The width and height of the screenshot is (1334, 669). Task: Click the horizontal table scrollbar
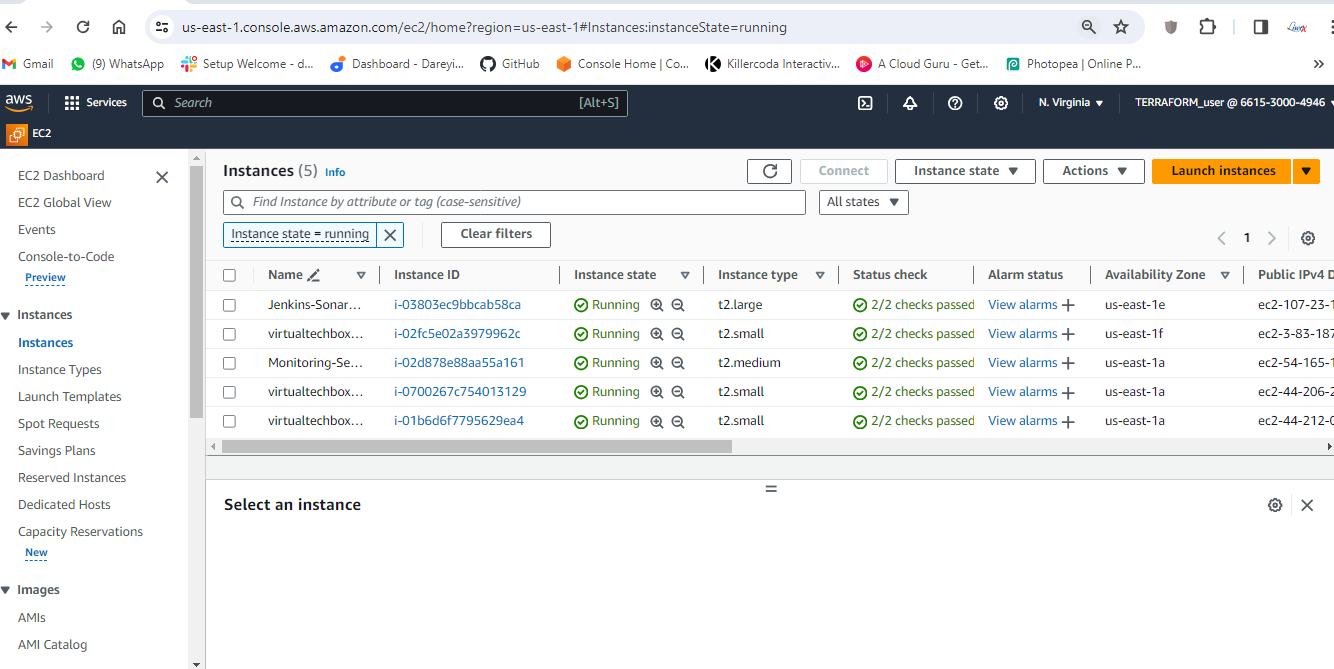[x=477, y=446]
